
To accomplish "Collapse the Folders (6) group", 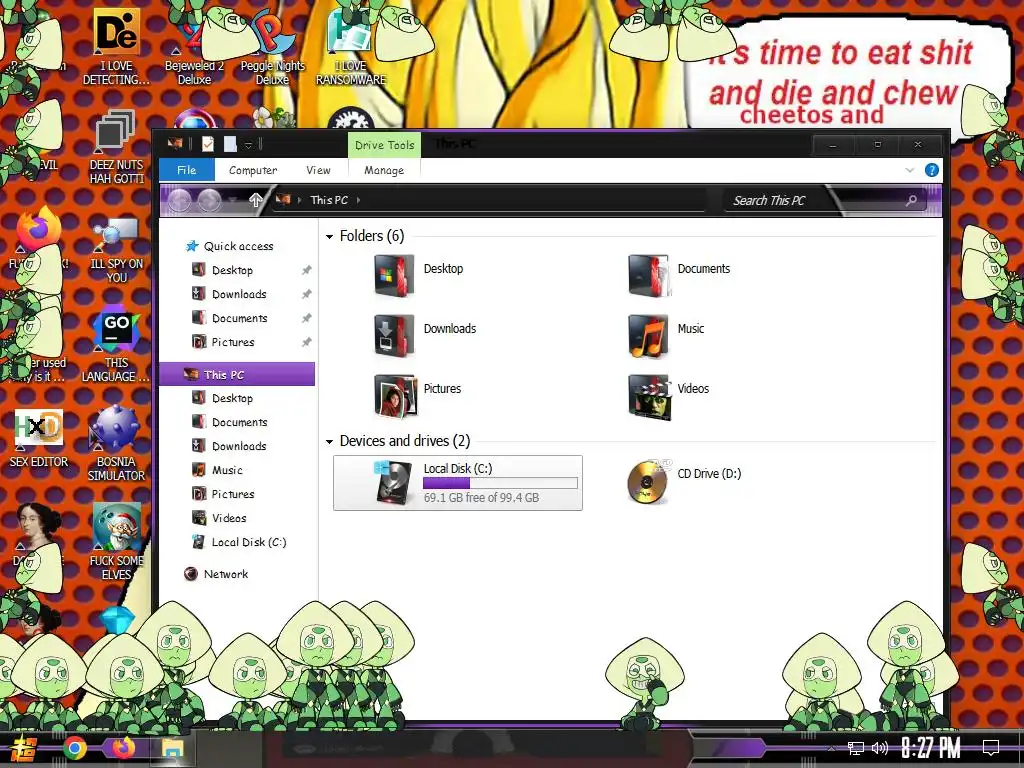I will point(329,236).
